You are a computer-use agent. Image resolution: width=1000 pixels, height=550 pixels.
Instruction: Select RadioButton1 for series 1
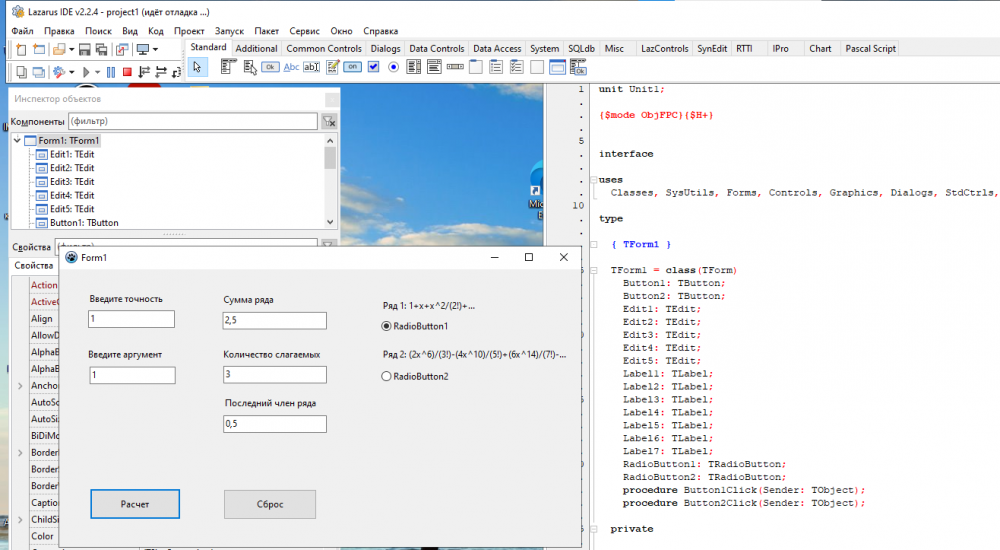[387, 326]
